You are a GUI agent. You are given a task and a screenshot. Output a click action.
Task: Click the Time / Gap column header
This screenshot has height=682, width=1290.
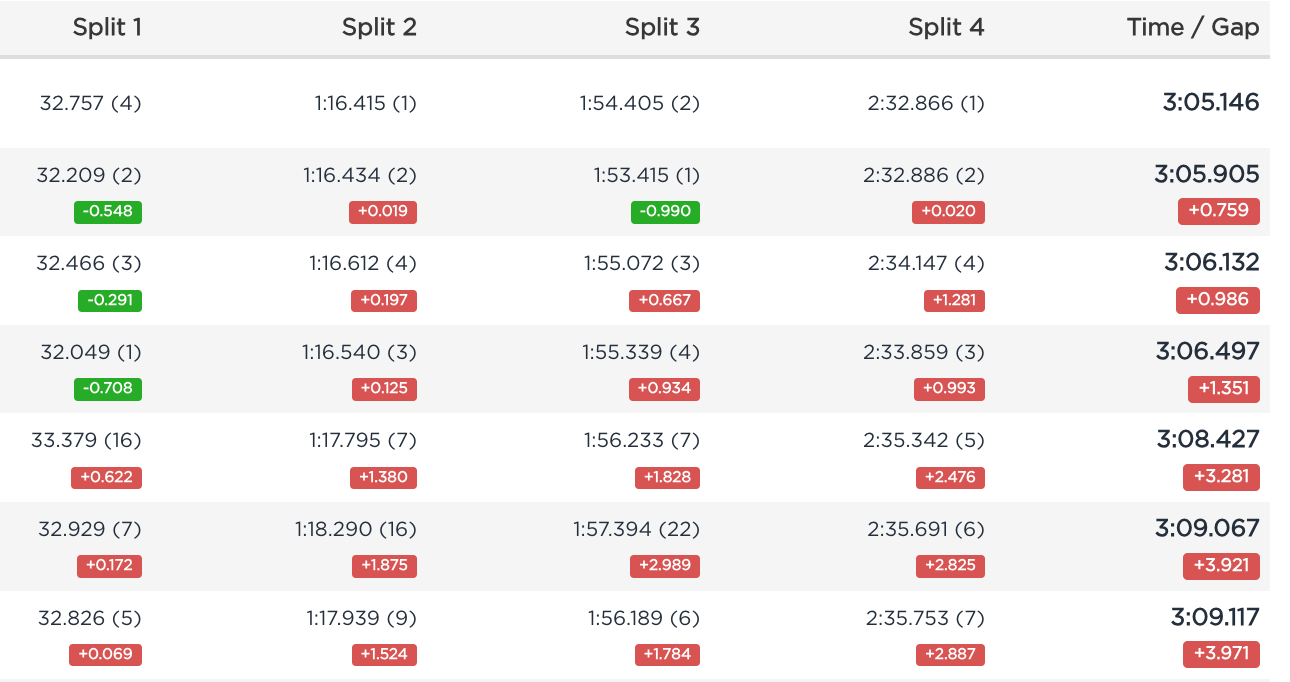point(1192,28)
